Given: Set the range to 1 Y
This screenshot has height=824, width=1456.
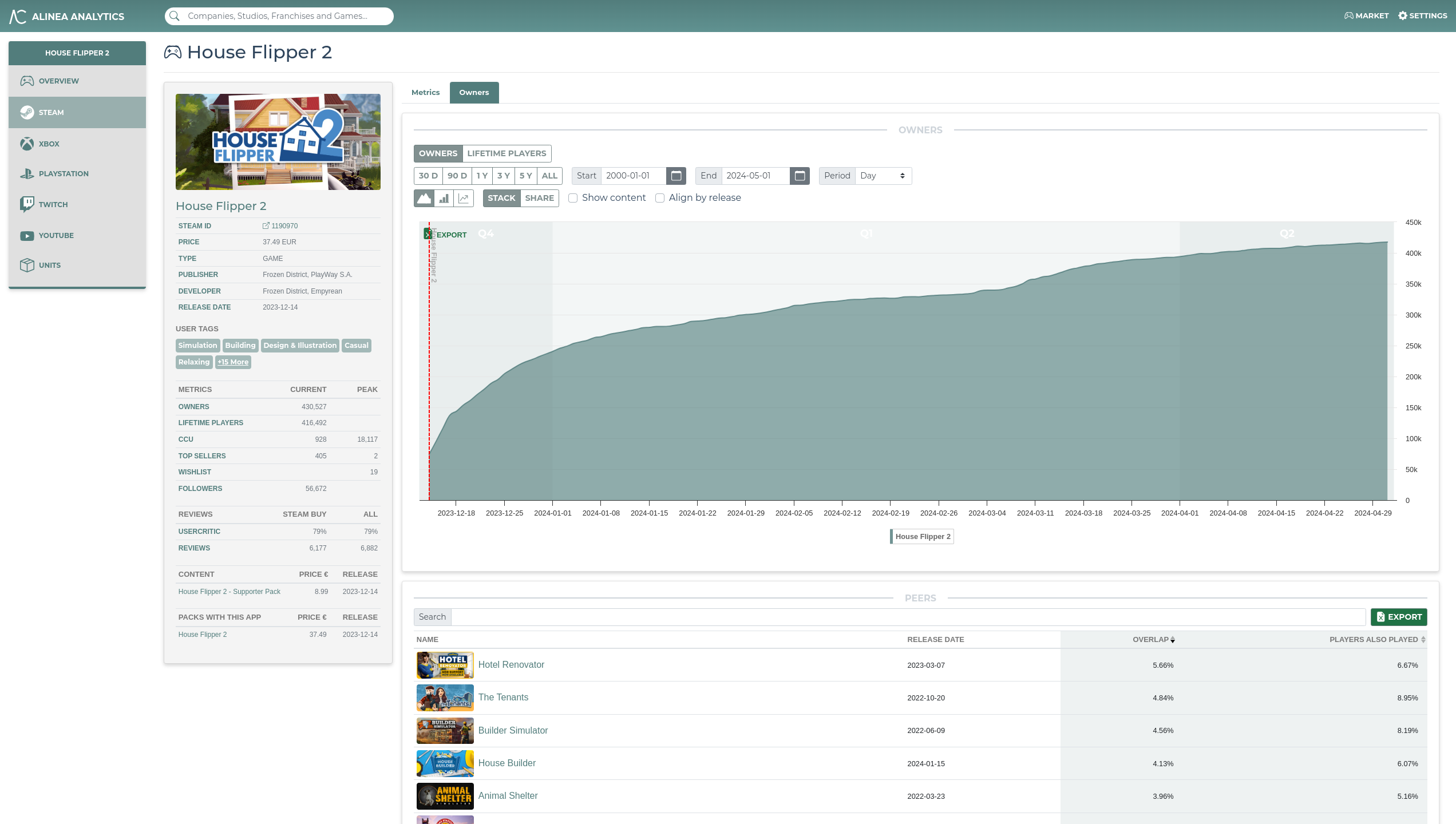Looking at the screenshot, I should pyautogui.click(x=482, y=176).
